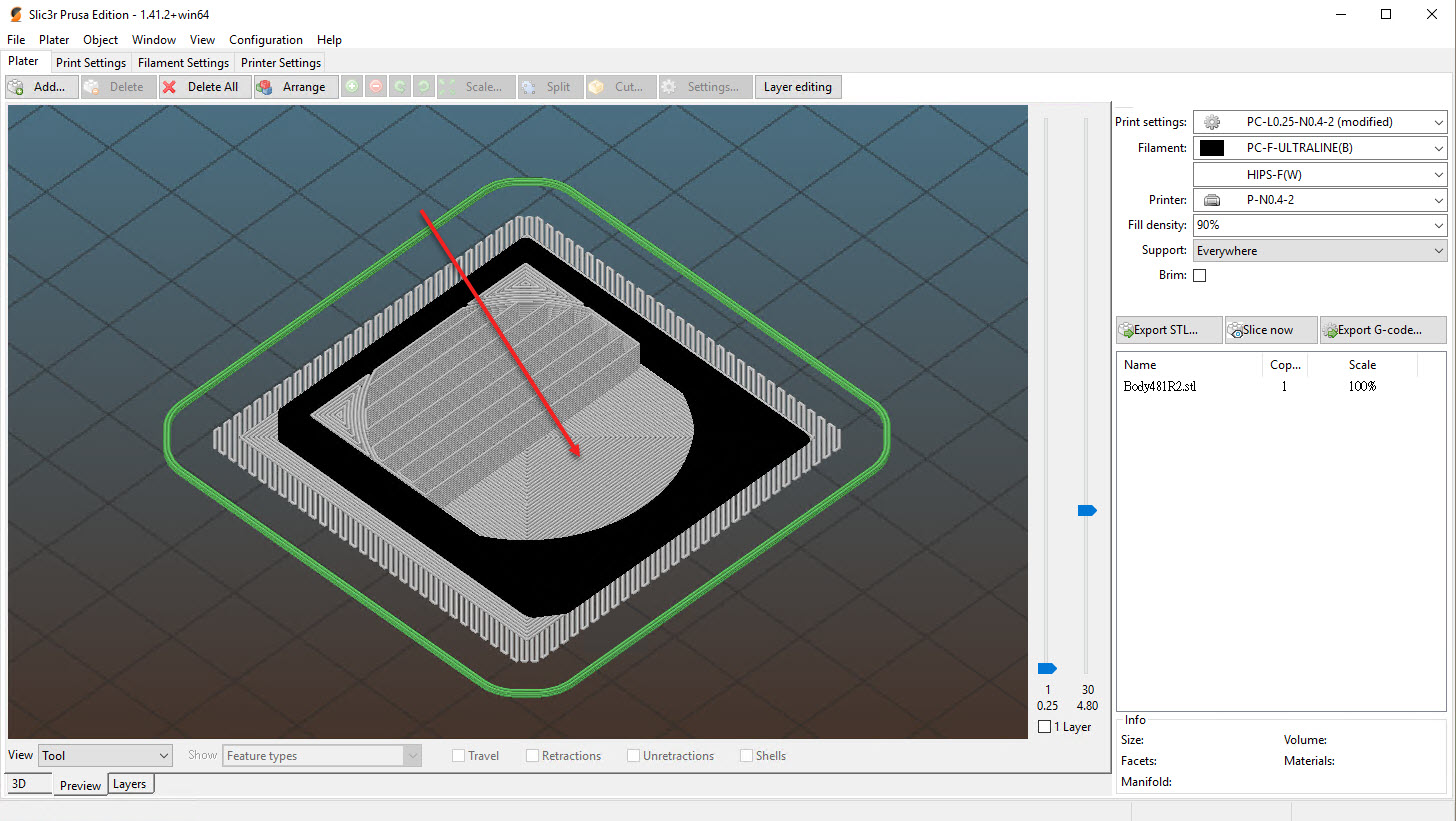Click the Export G-code button

[x=1383, y=330]
